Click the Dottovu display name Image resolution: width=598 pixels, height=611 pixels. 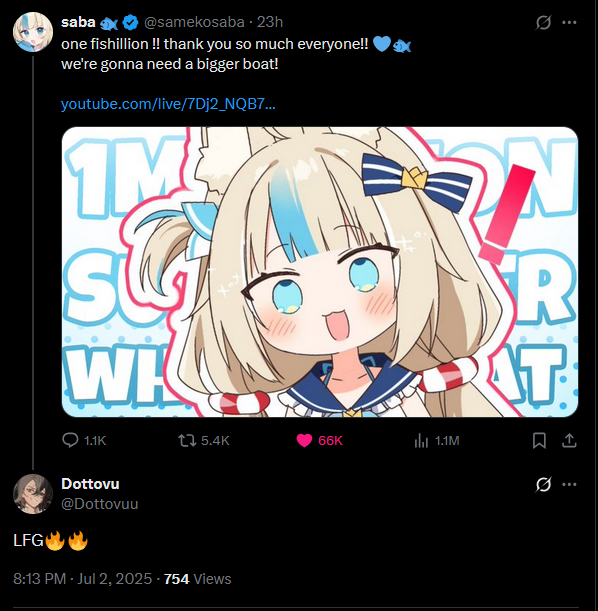[90, 484]
